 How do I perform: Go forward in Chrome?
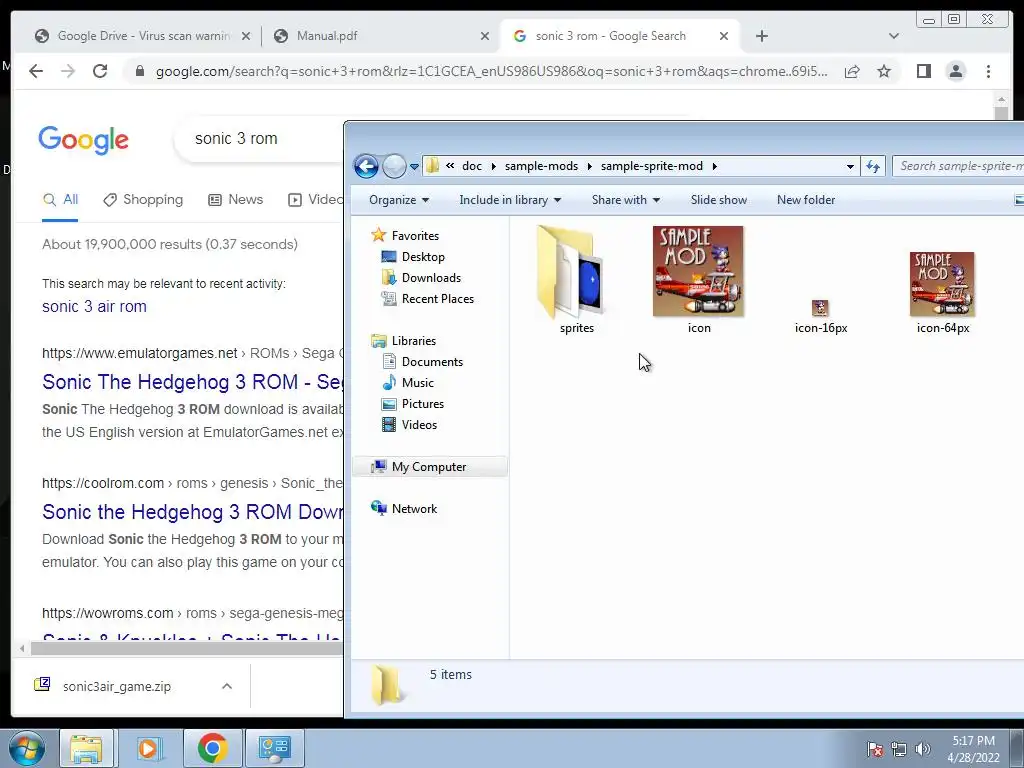(x=68, y=71)
